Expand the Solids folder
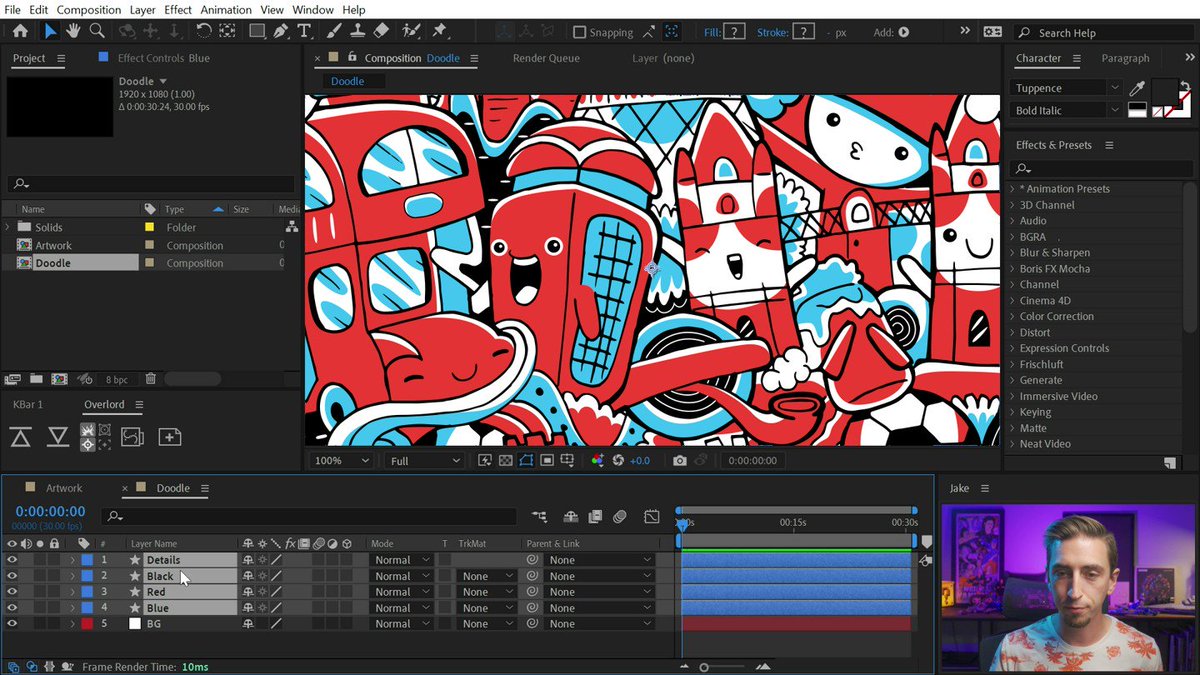 [x=8, y=227]
